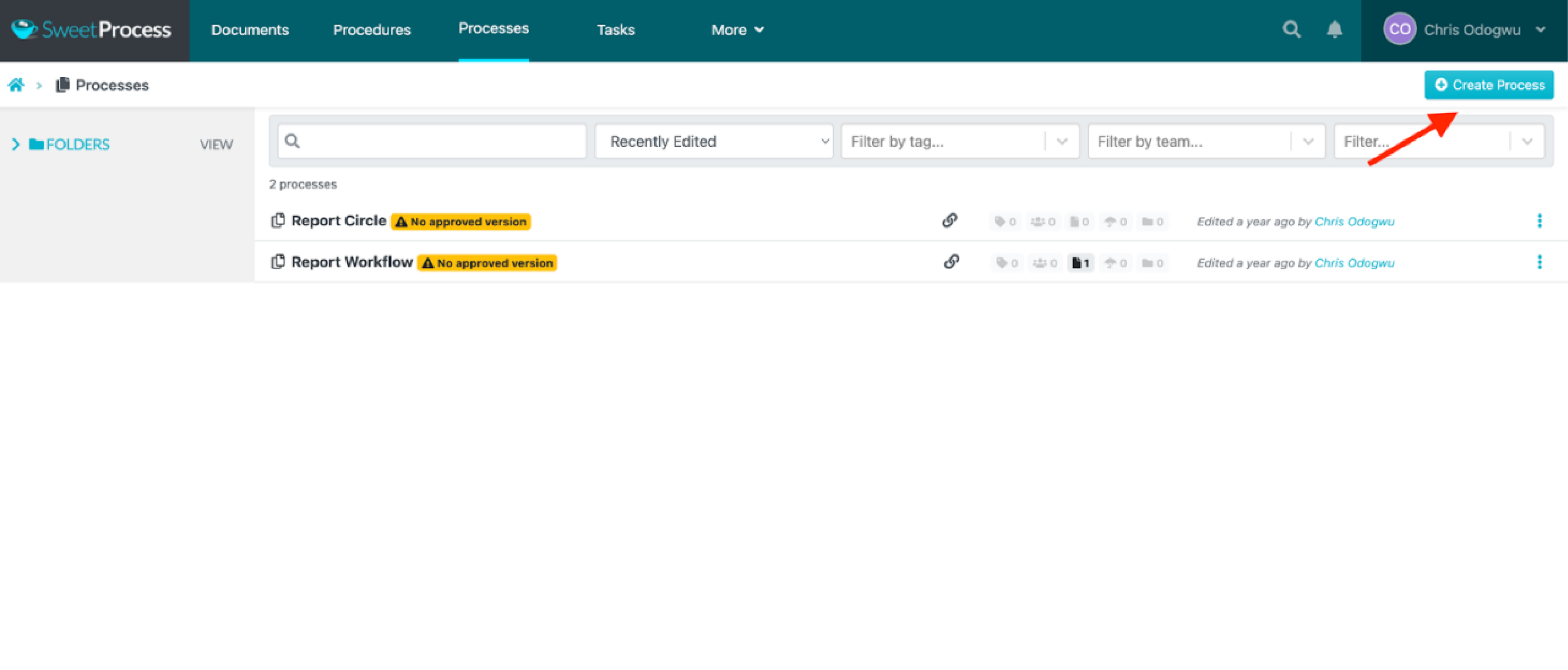This screenshot has height=670, width=1568.
Task: Click the document icon on Report Circle
Action: (x=277, y=220)
